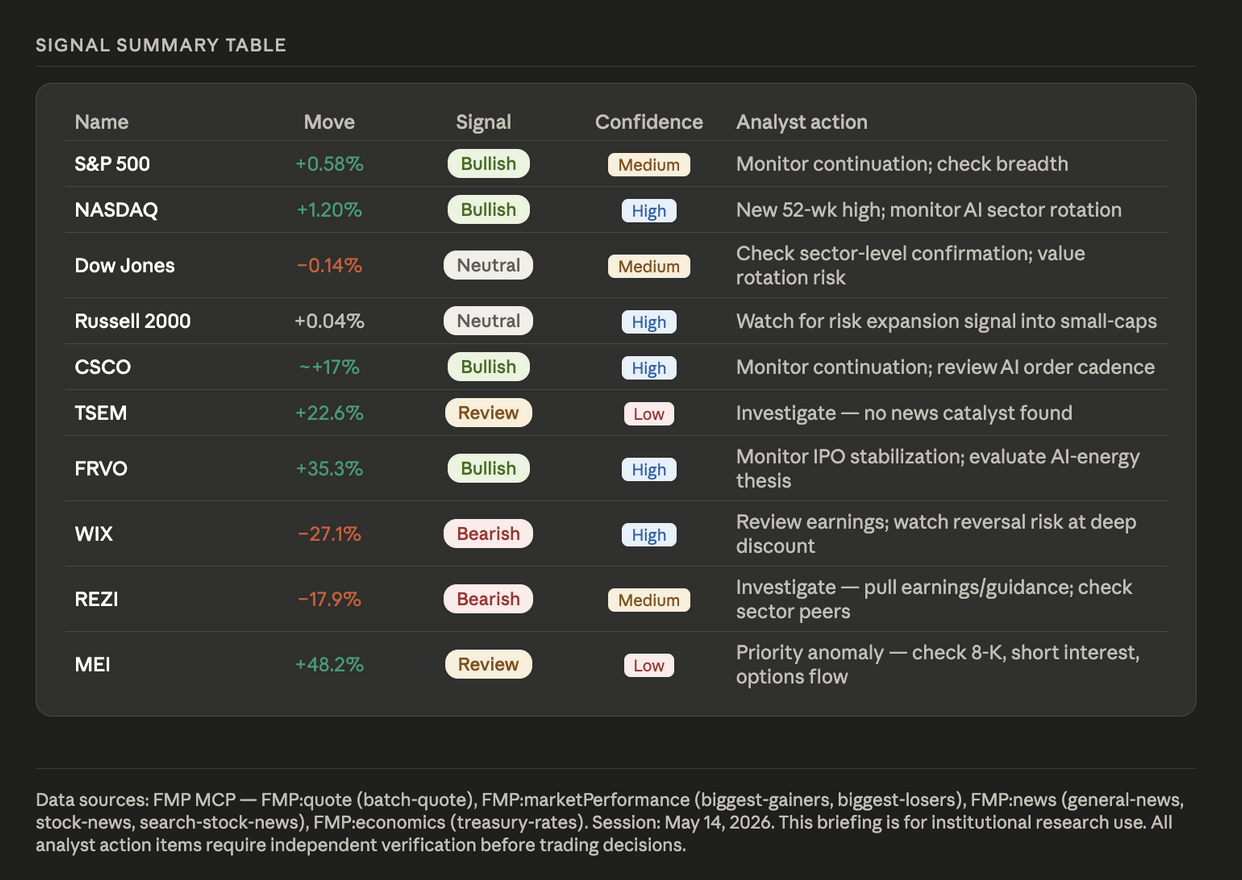Viewport: 1242px width, 880px height.
Task: Click the Bullish badge for S&P 500
Action: click(x=488, y=164)
